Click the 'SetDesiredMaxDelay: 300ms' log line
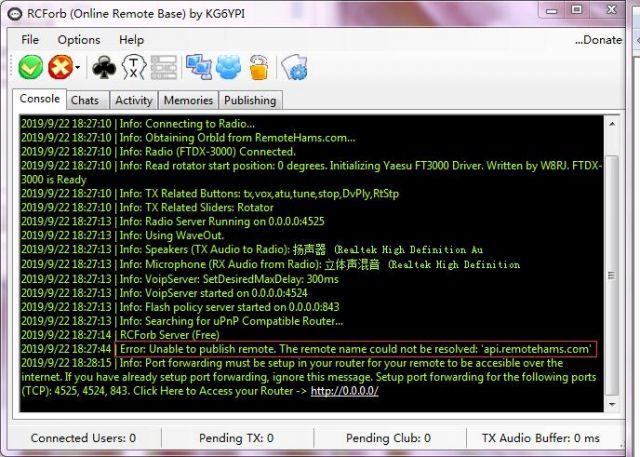Image resolution: width=640 pixels, height=457 pixels. tap(180, 279)
